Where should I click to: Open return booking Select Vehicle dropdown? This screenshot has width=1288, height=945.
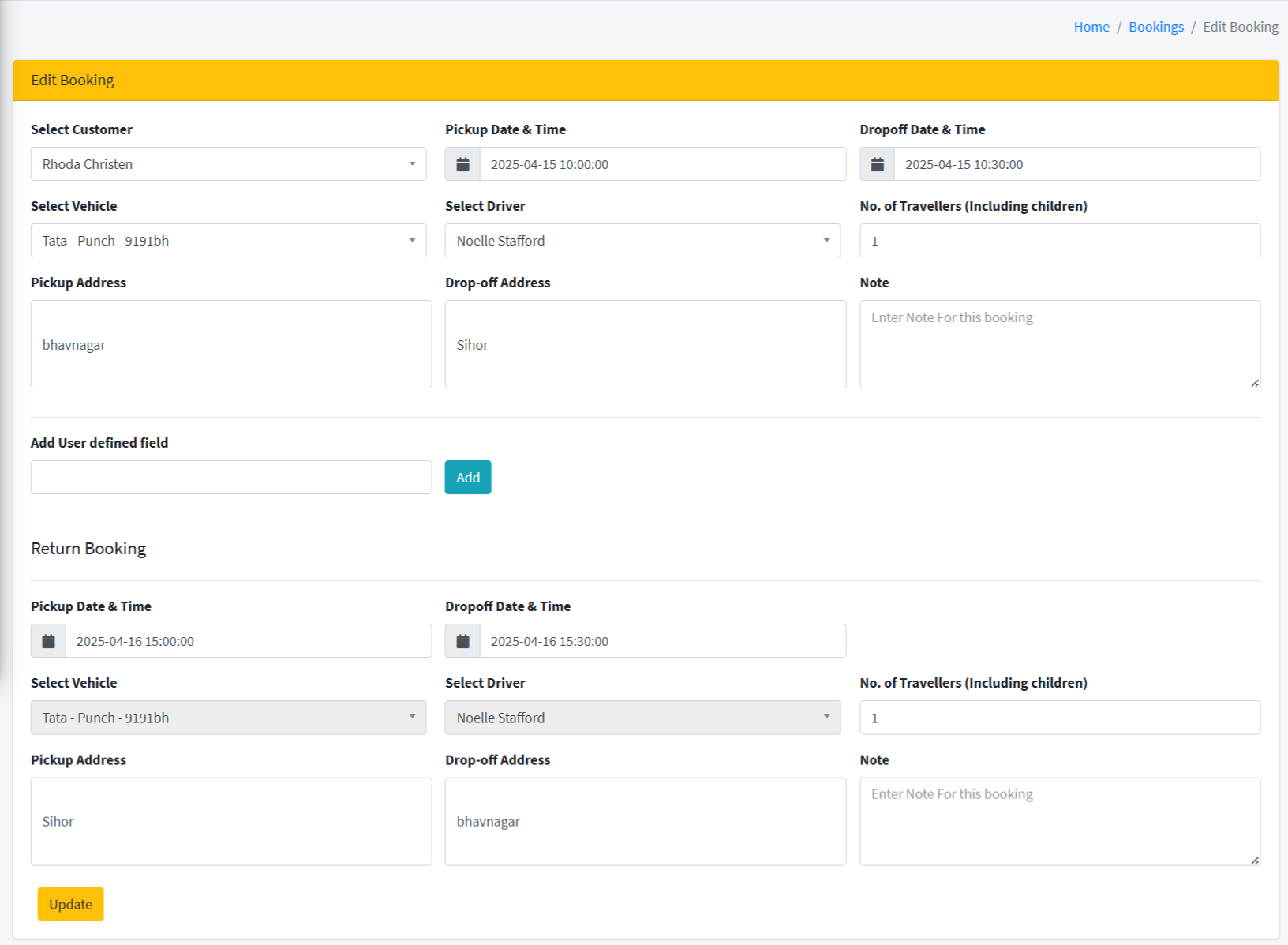coord(228,718)
